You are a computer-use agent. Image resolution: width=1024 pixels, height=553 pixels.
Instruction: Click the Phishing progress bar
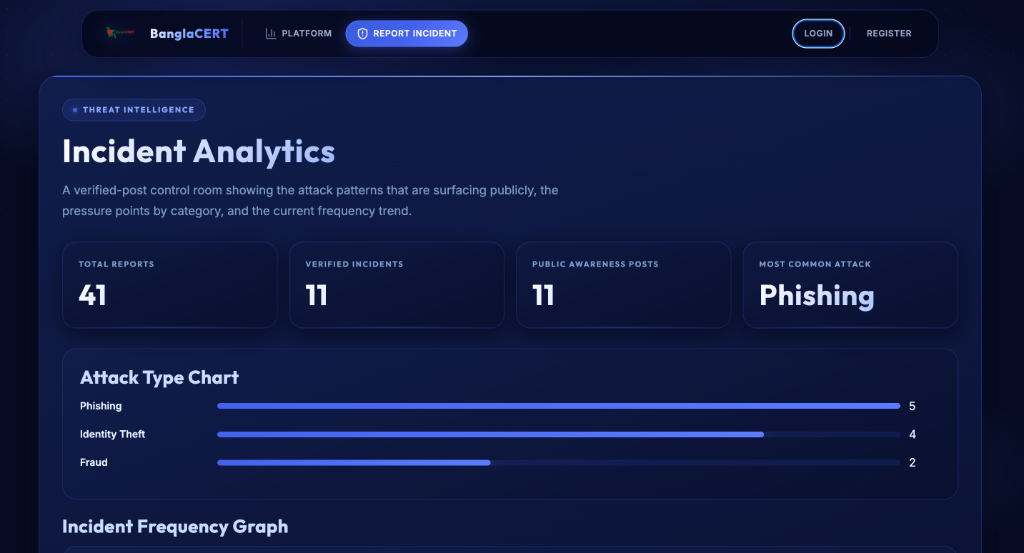(x=558, y=406)
